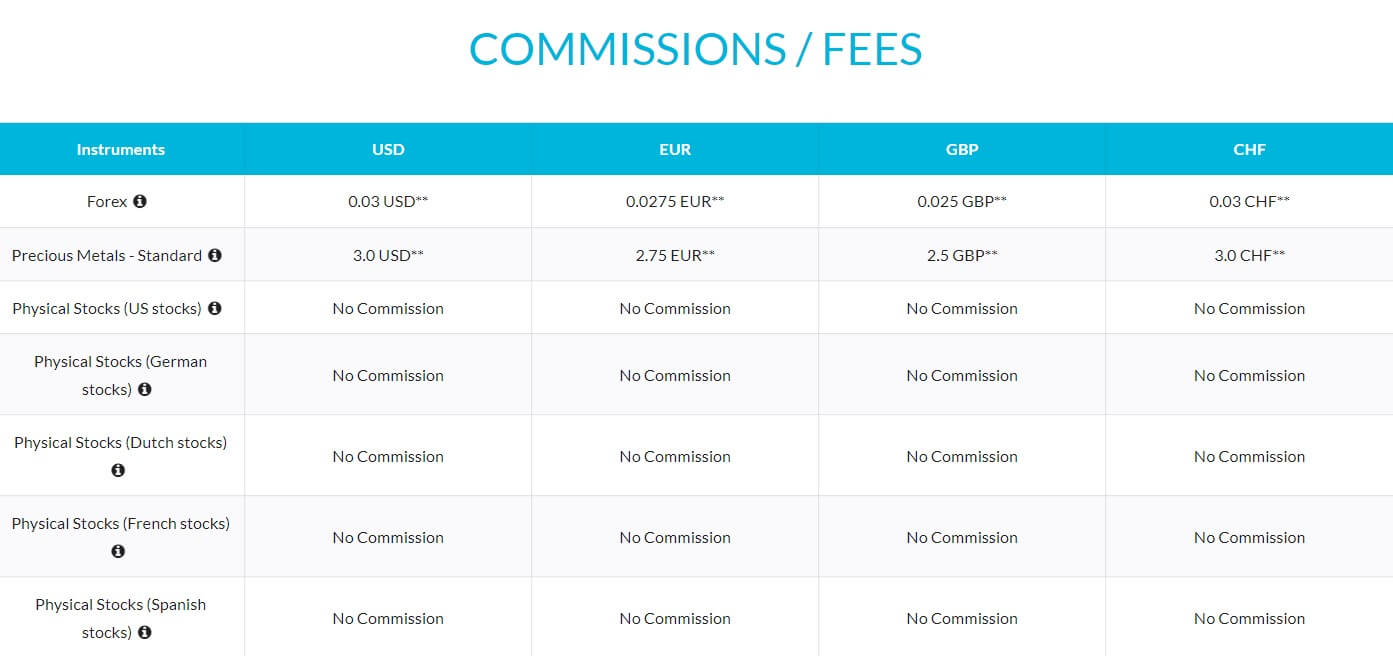The image size is (1393, 656).
Task: Click info icon beside Spanish stocks
Action: click(144, 632)
